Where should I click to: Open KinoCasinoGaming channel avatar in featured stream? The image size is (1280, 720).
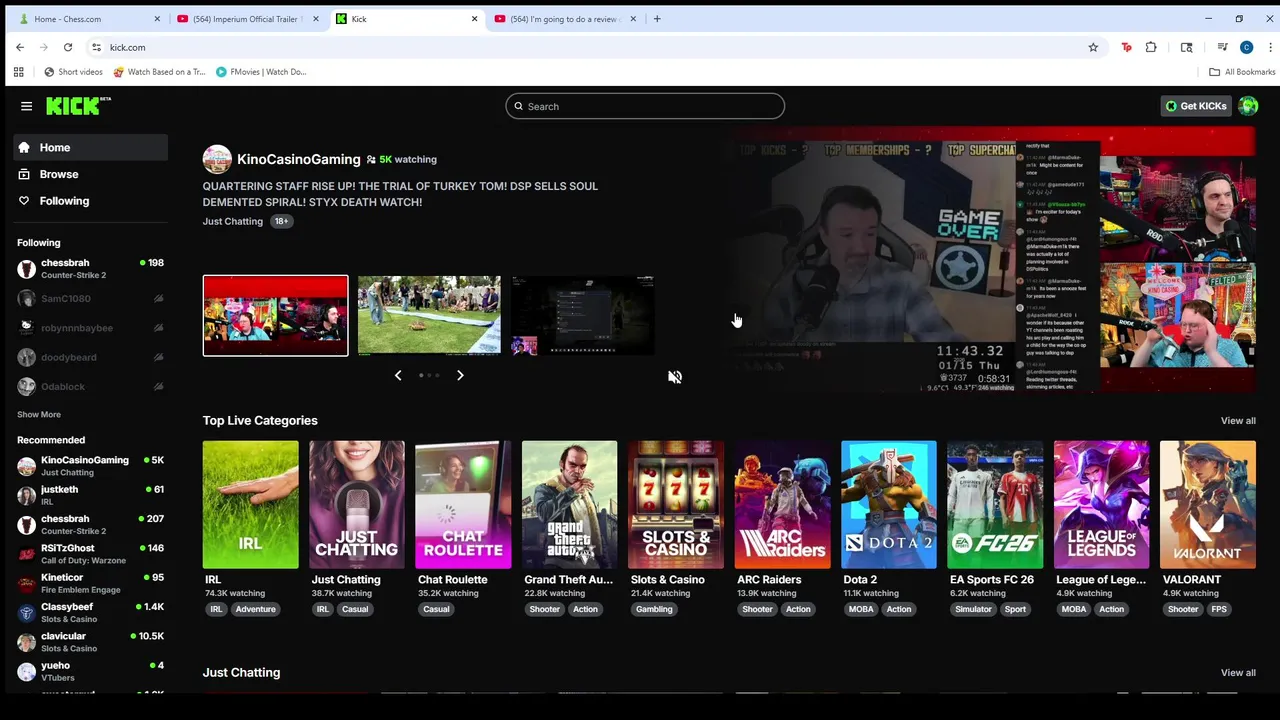pyautogui.click(x=217, y=159)
